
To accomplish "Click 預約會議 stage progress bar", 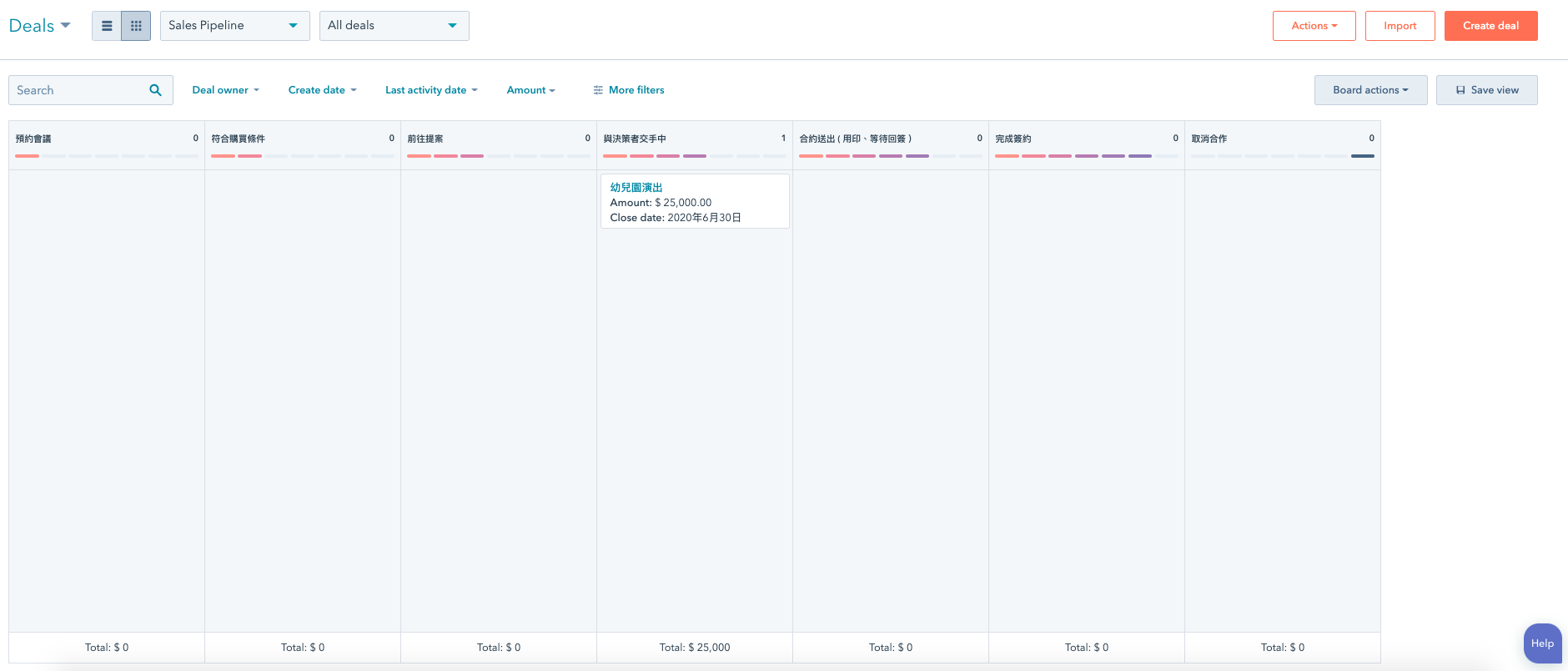I will click(107, 156).
